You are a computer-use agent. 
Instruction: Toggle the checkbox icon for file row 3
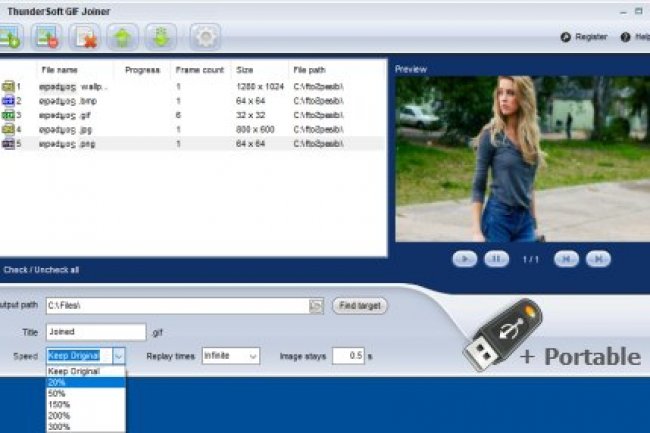[x=8, y=116]
